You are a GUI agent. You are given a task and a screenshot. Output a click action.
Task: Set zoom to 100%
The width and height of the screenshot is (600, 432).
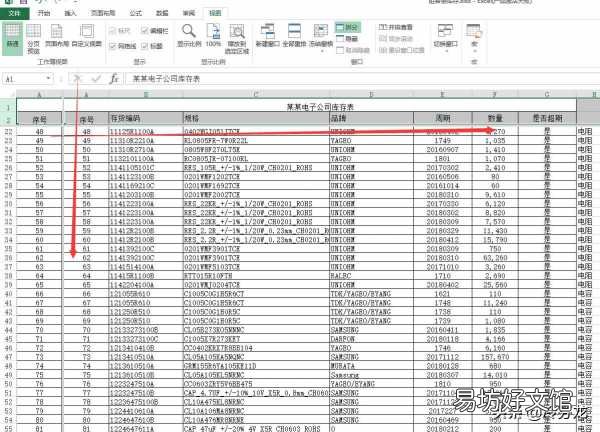214,35
